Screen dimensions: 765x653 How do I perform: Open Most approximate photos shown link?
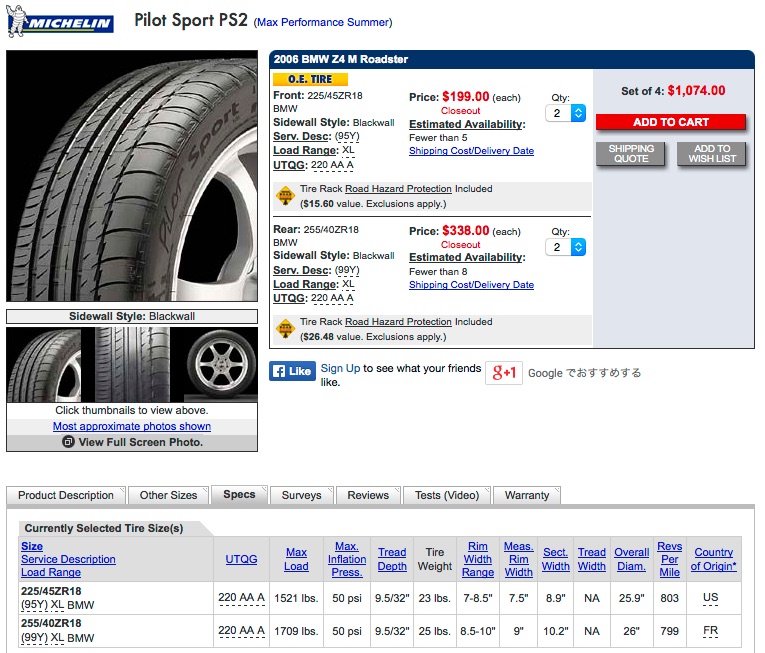tap(132, 426)
